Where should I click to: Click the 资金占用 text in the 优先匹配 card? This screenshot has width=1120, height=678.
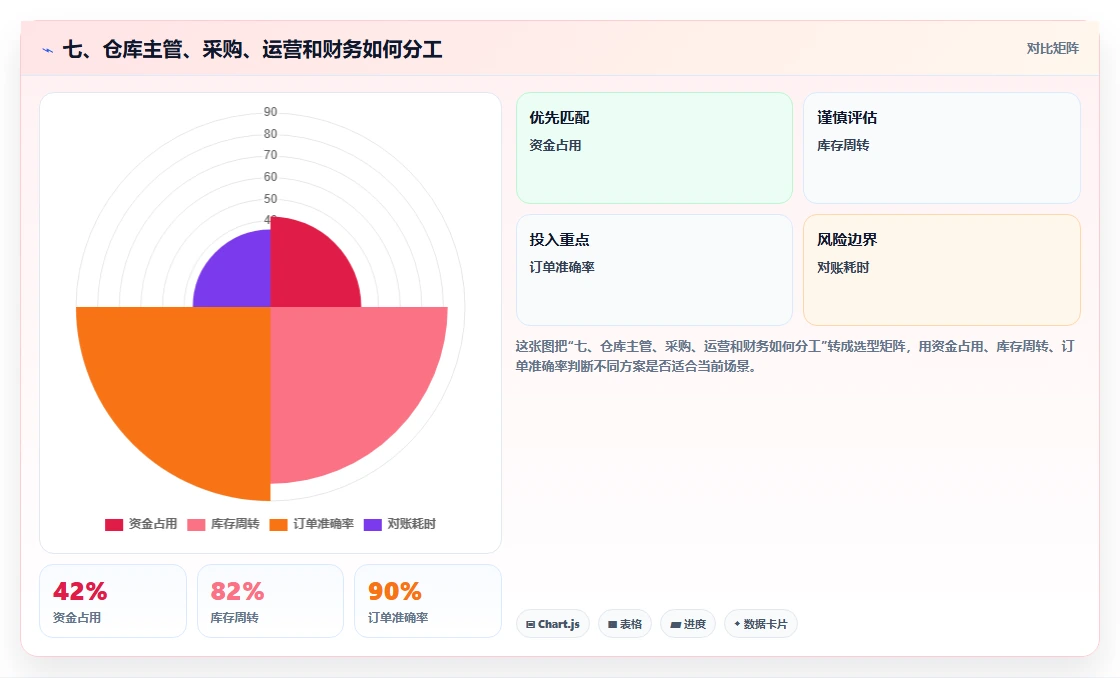pos(555,145)
